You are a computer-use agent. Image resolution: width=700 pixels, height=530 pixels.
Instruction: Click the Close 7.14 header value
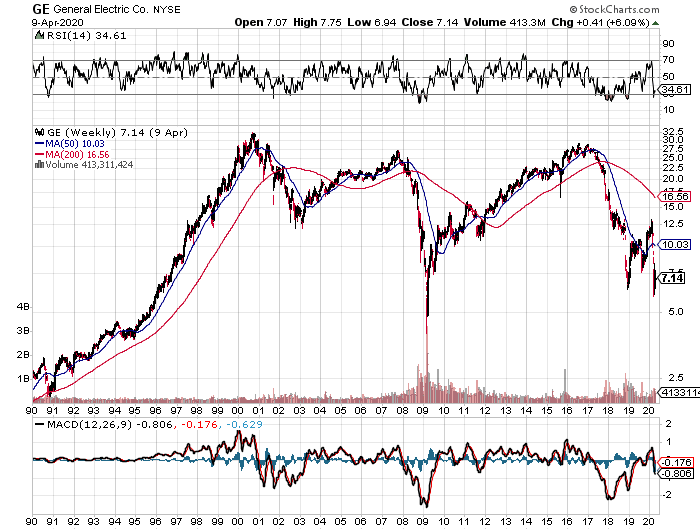pyautogui.click(x=430, y=22)
